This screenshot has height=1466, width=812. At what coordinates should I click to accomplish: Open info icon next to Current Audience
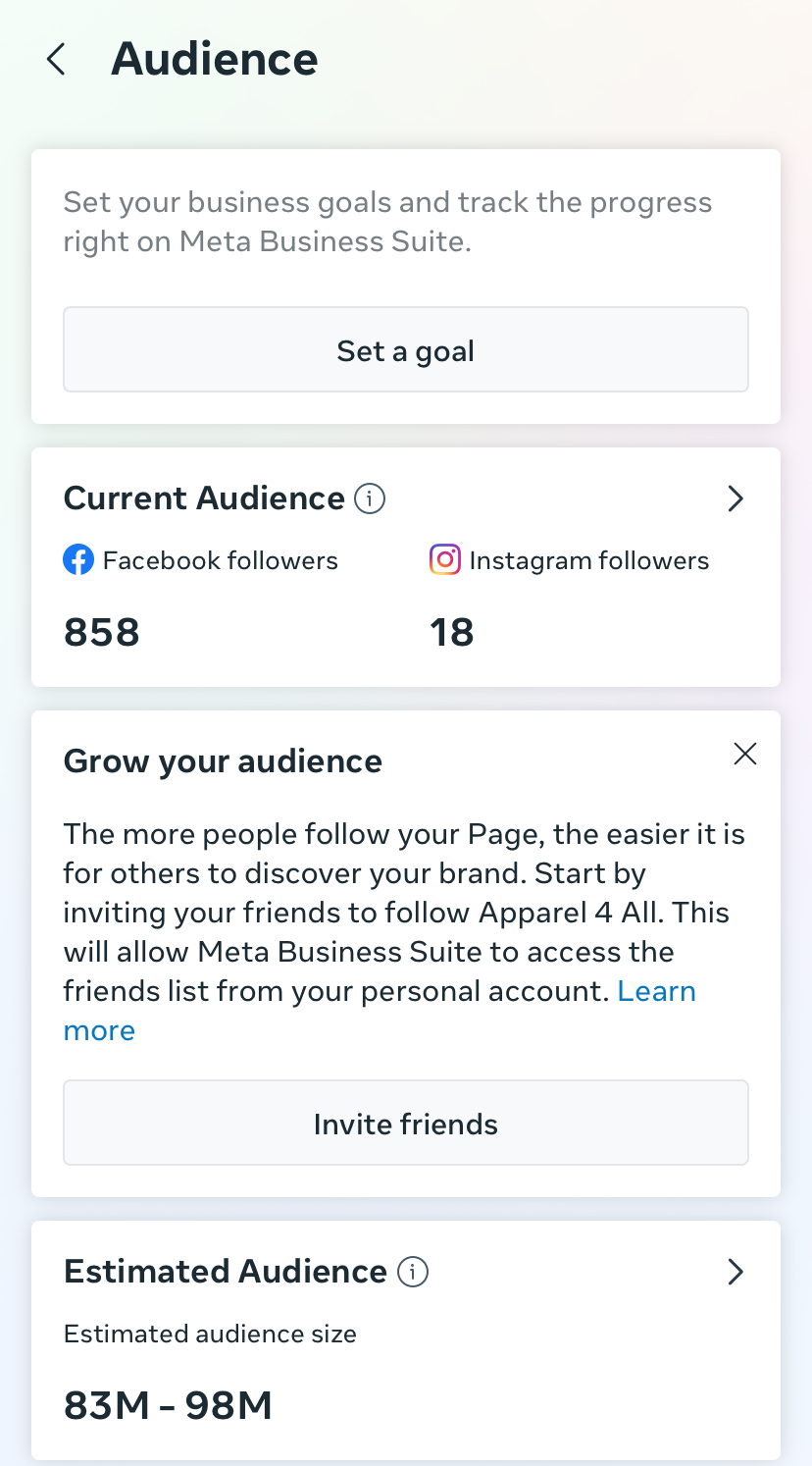click(369, 498)
